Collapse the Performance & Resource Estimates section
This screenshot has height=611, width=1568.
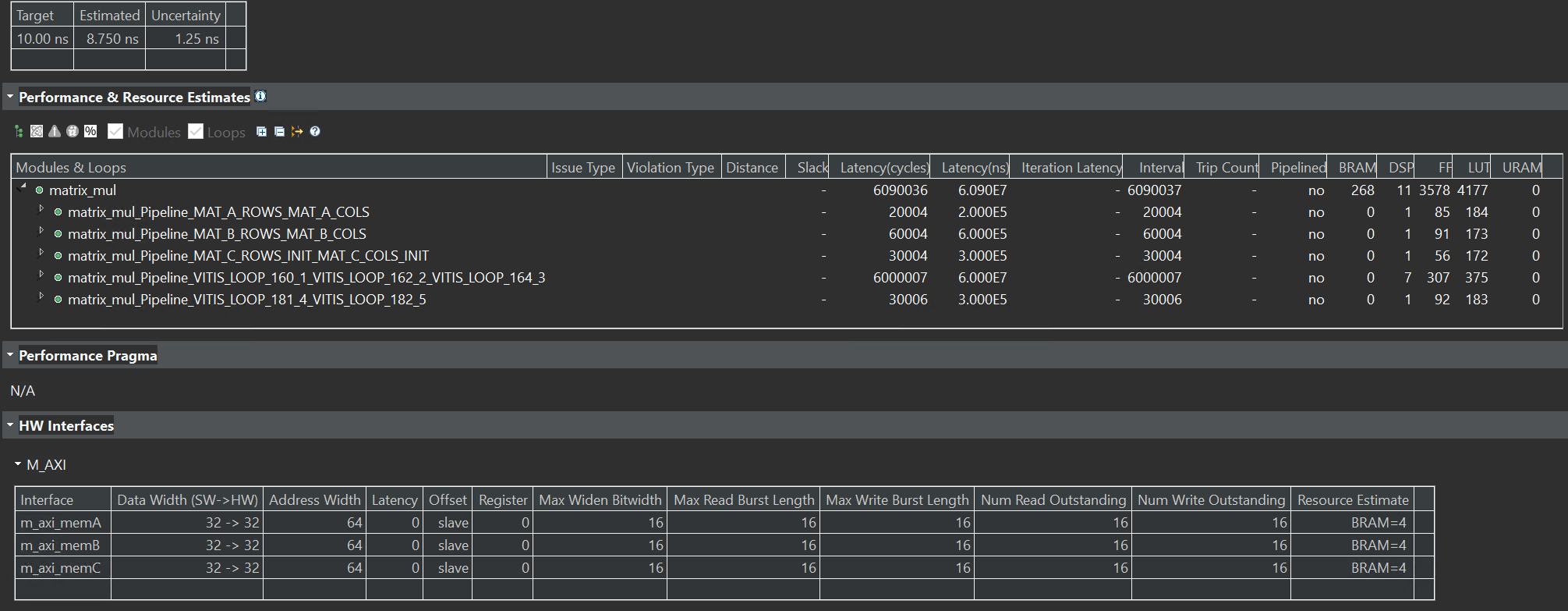[10, 97]
